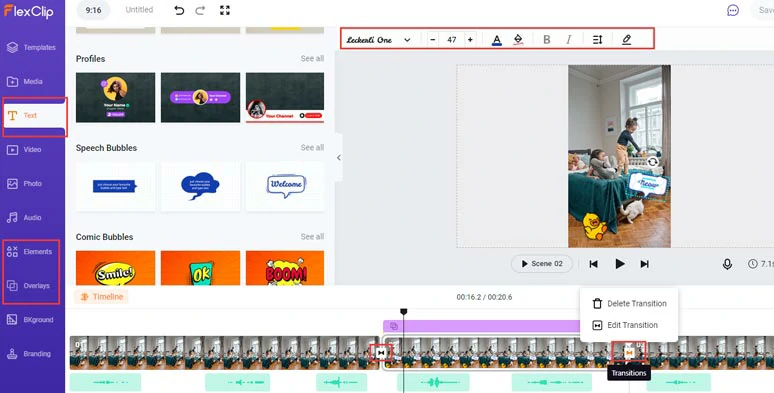Play Scene 02
Viewport: 774px width, 393px height.
[x=542, y=264]
